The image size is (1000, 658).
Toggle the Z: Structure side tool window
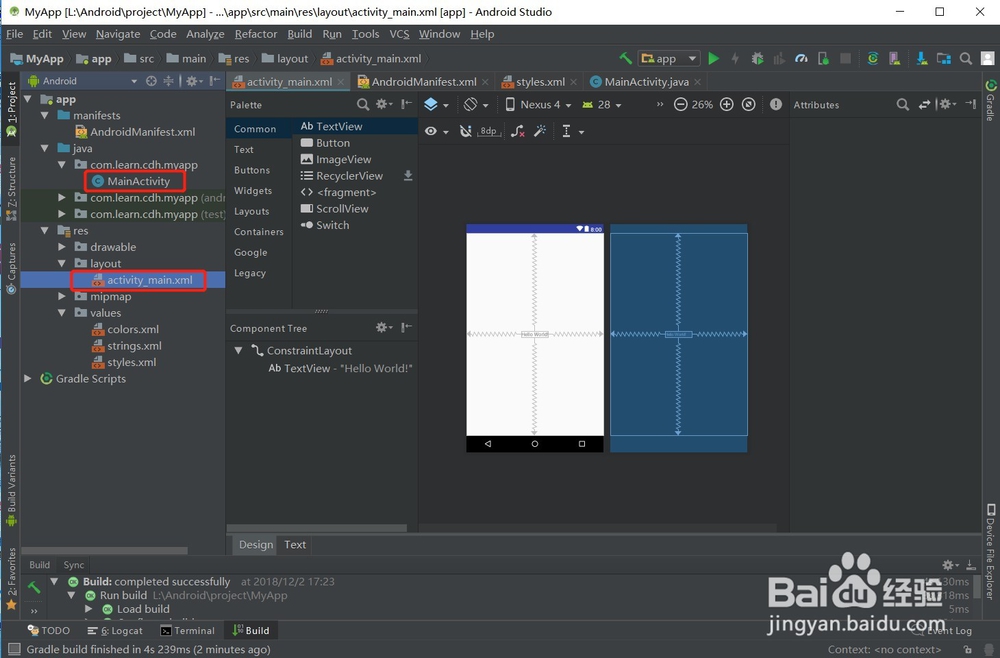coord(11,189)
